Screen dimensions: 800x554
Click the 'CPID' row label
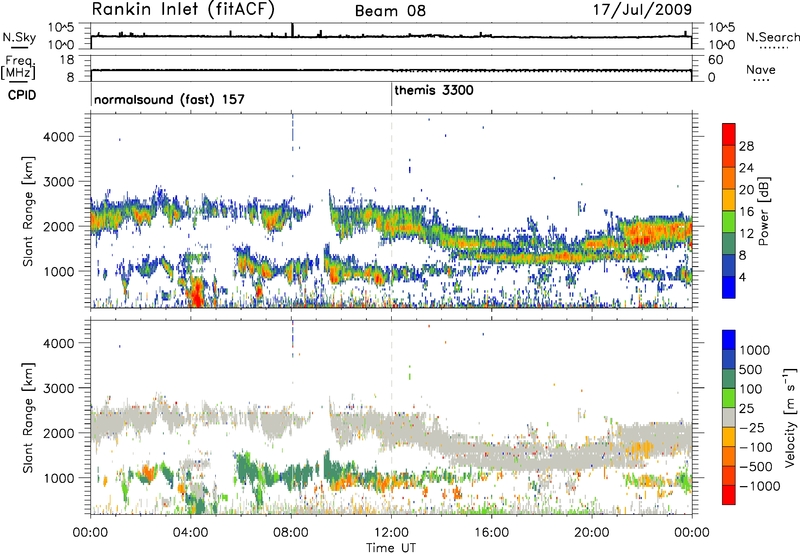22,95
